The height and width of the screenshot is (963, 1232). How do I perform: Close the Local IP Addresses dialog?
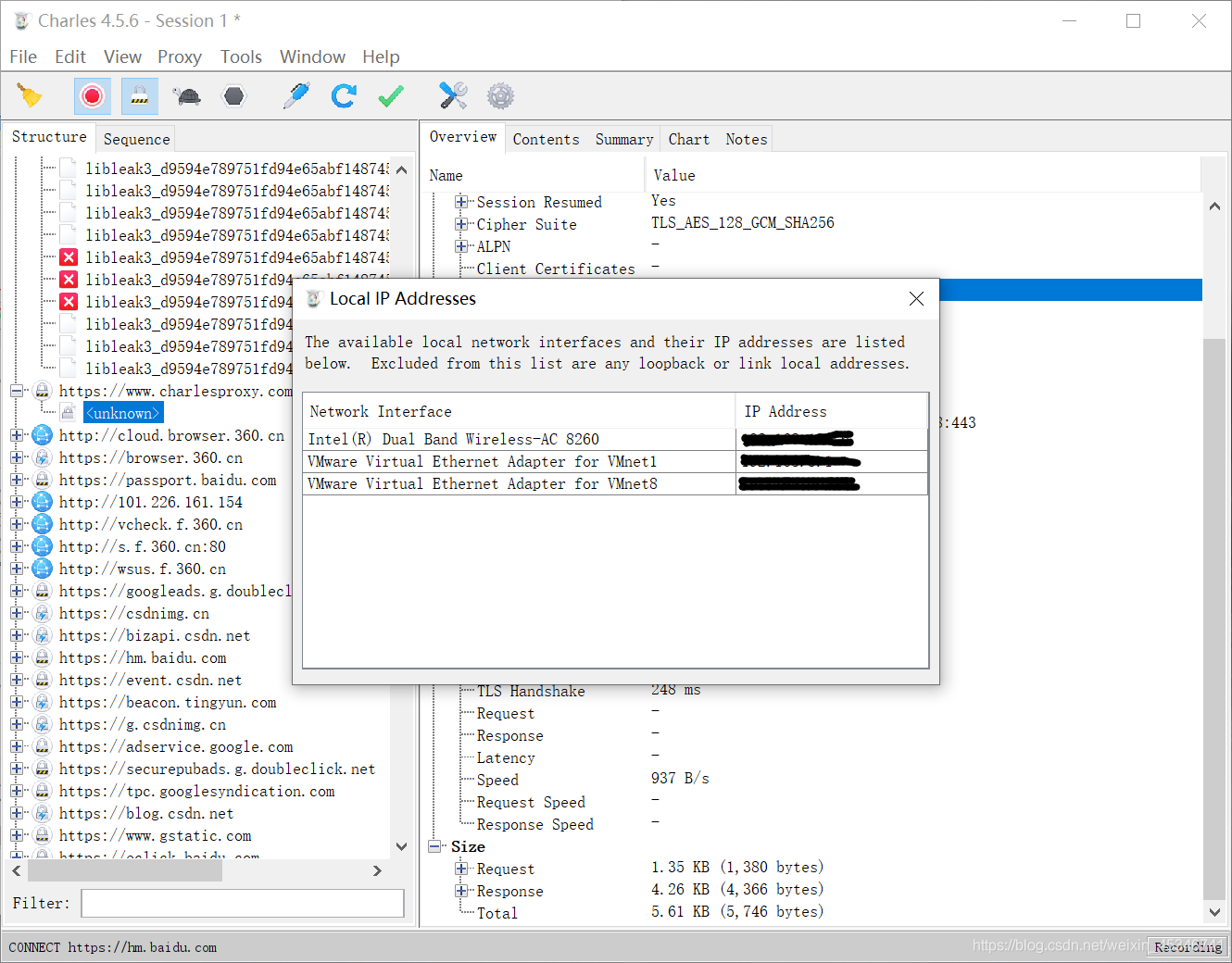click(x=916, y=298)
